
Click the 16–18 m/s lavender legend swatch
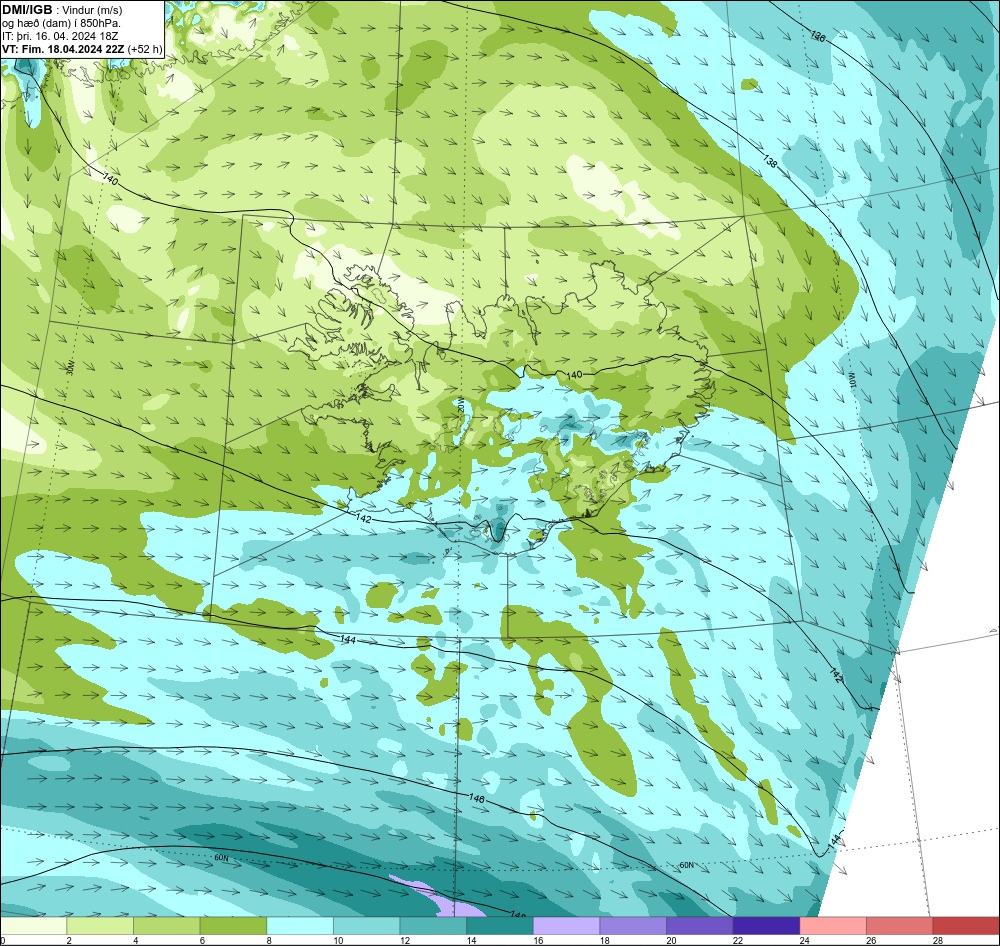pos(566,926)
